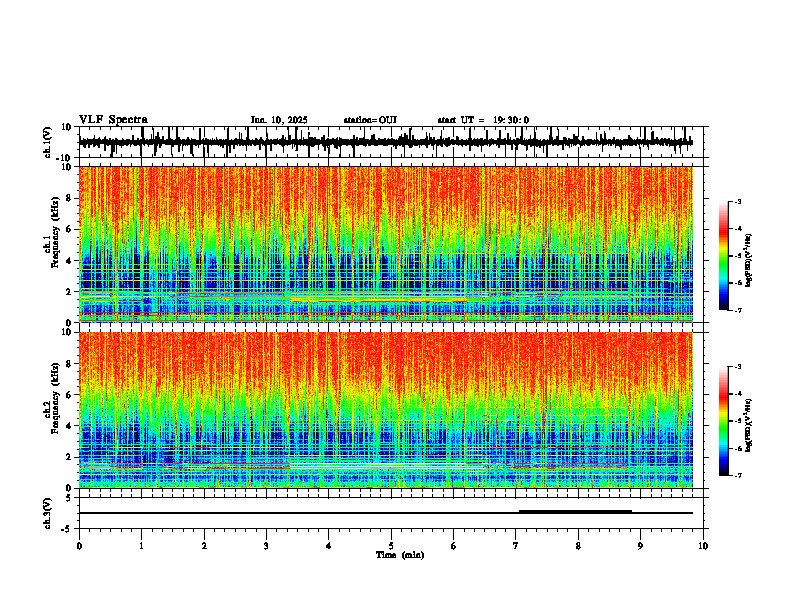Click the "9" tick on the time axis
The image size is (792, 612).
pos(640,546)
